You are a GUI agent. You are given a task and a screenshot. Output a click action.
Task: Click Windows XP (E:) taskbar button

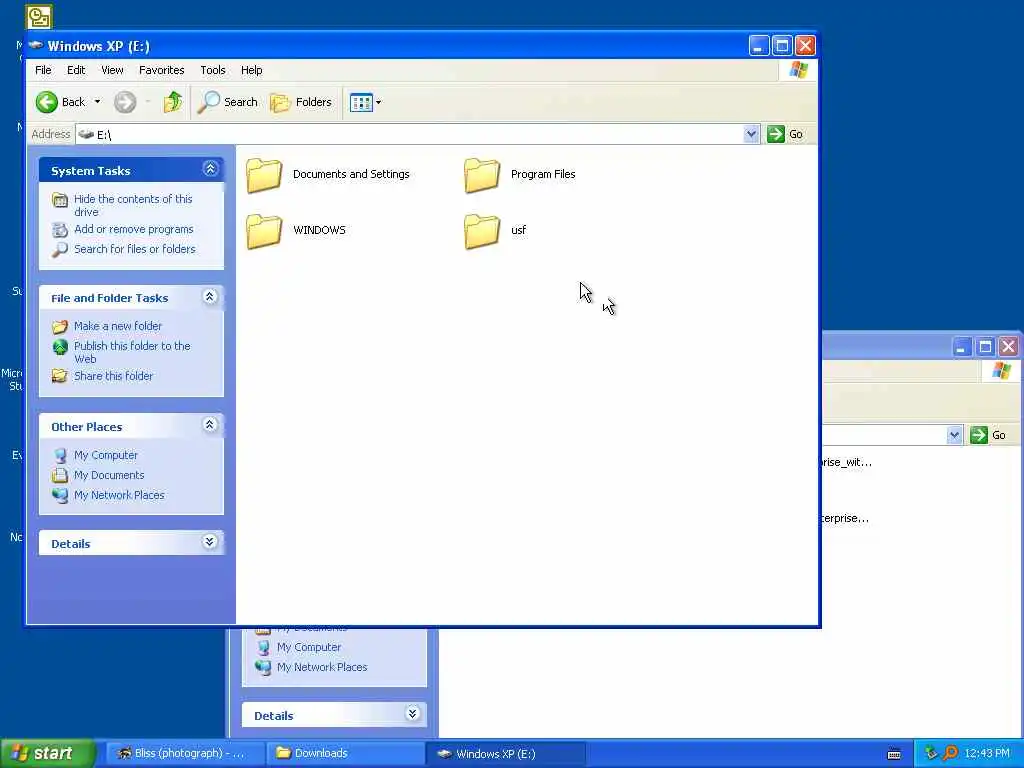pos(505,754)
